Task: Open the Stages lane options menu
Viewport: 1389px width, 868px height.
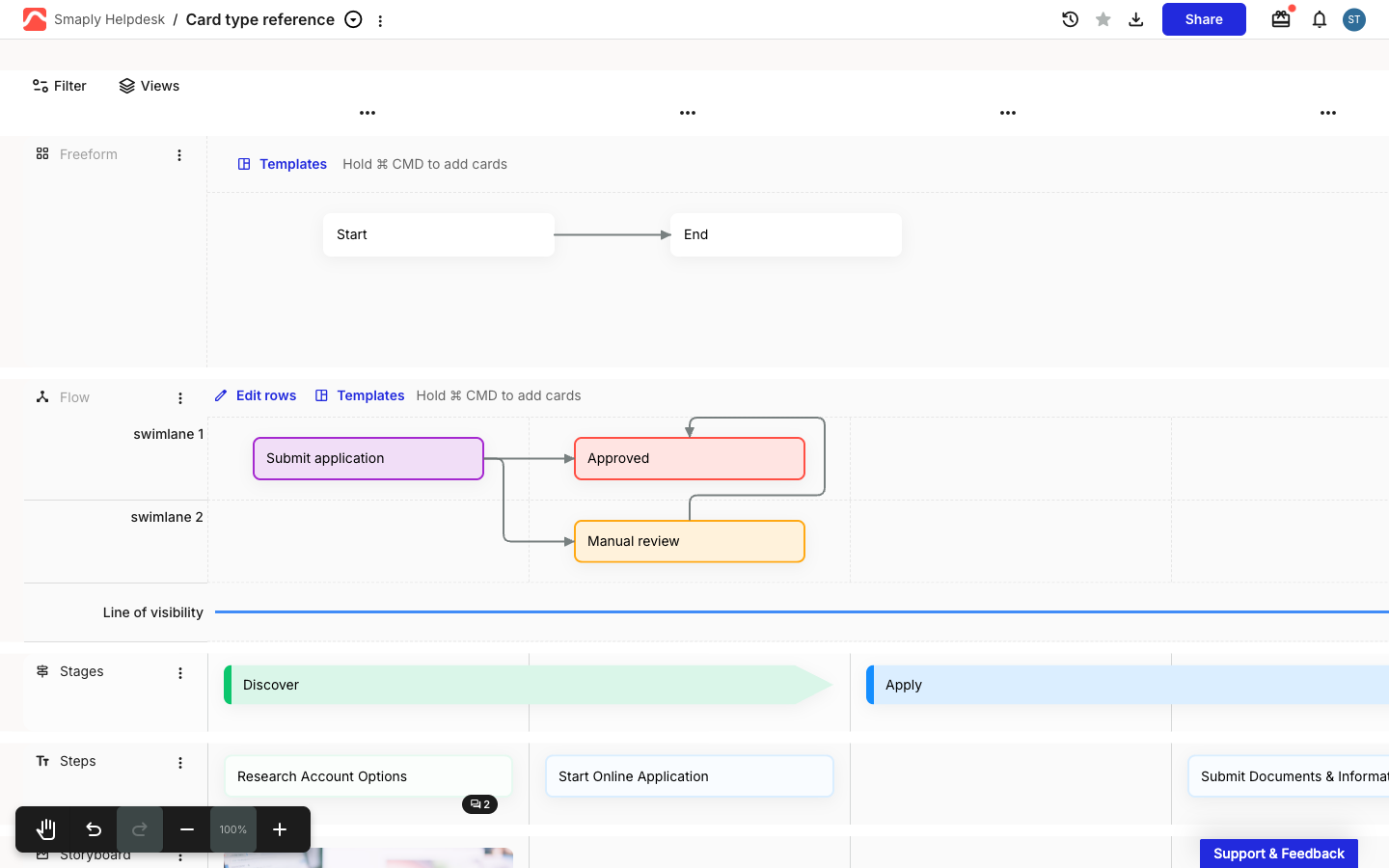Action: click(x=180, y=673)
